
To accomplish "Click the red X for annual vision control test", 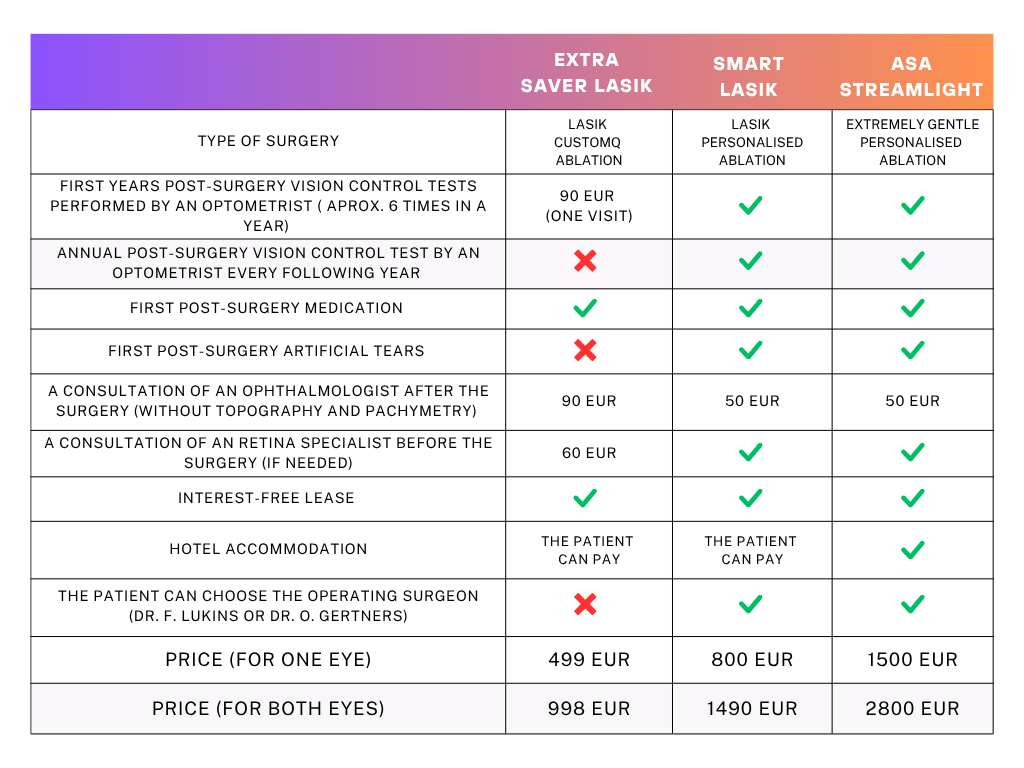I will [x=586, y=262].
